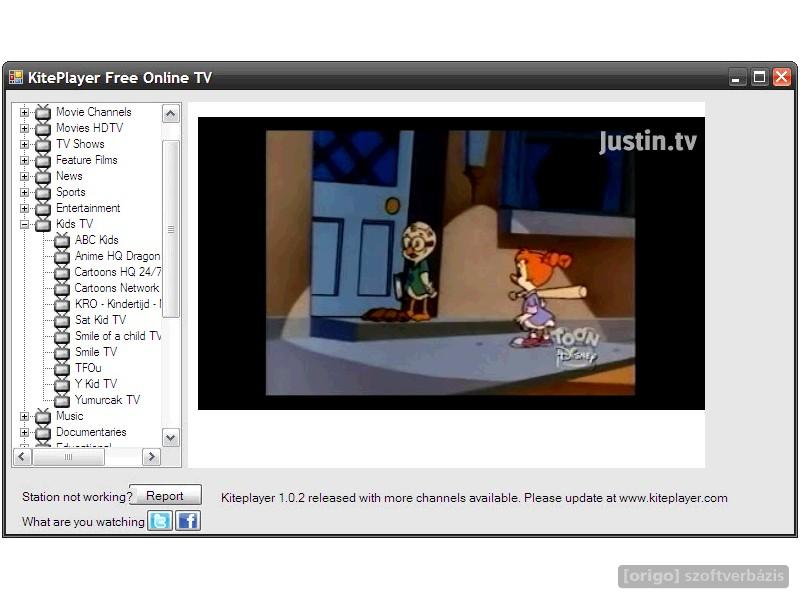Select the Sat Kid TV channel
The height and width of the screenshot is (600, 800).
pos(101,320)
